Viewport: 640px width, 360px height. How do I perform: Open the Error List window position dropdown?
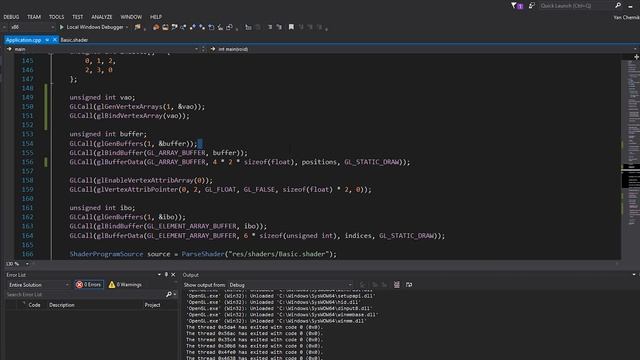pyautogui.click(x=159, y=275)
